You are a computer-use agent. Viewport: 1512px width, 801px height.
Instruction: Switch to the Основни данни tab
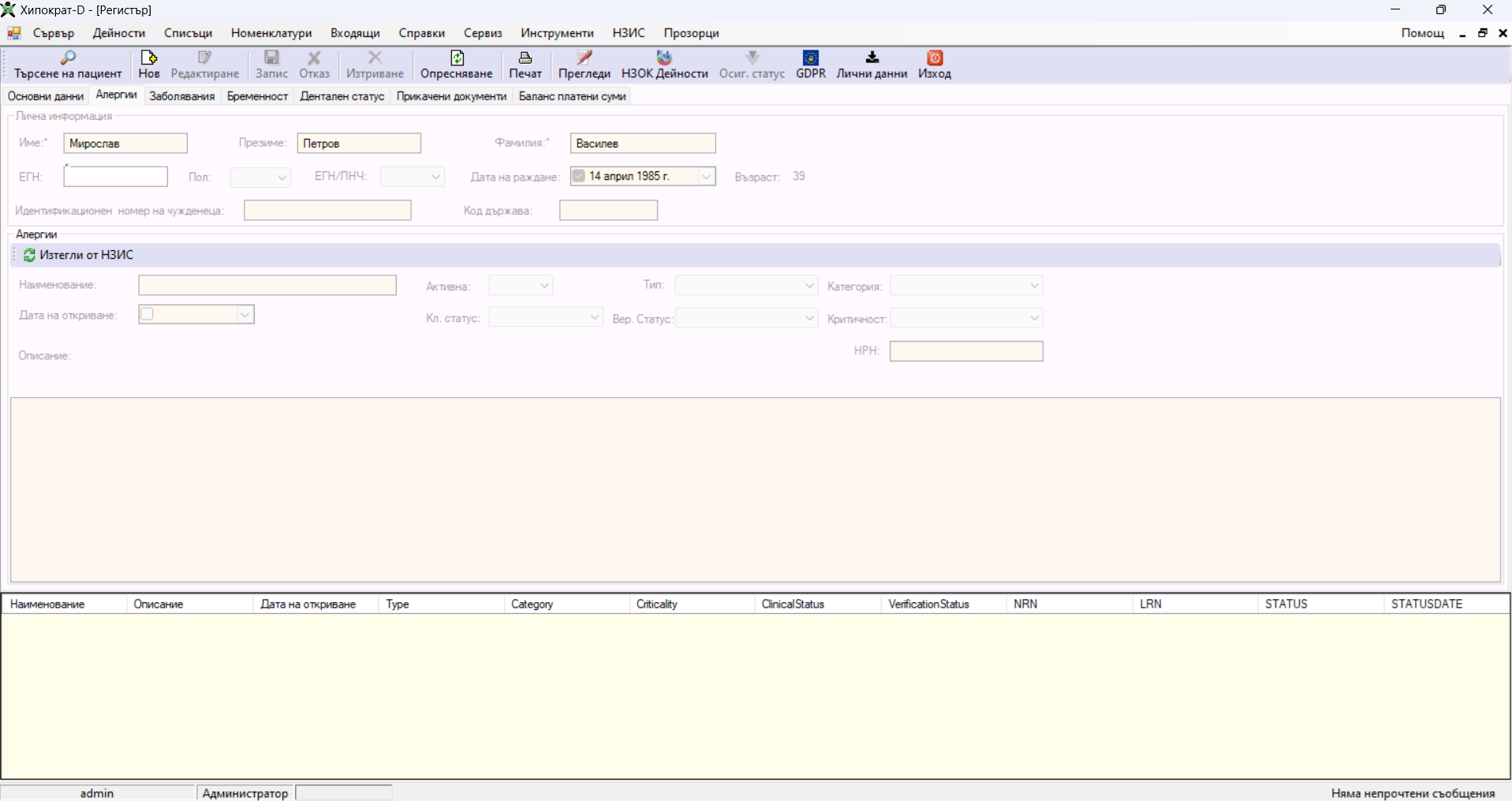point(46,96)
